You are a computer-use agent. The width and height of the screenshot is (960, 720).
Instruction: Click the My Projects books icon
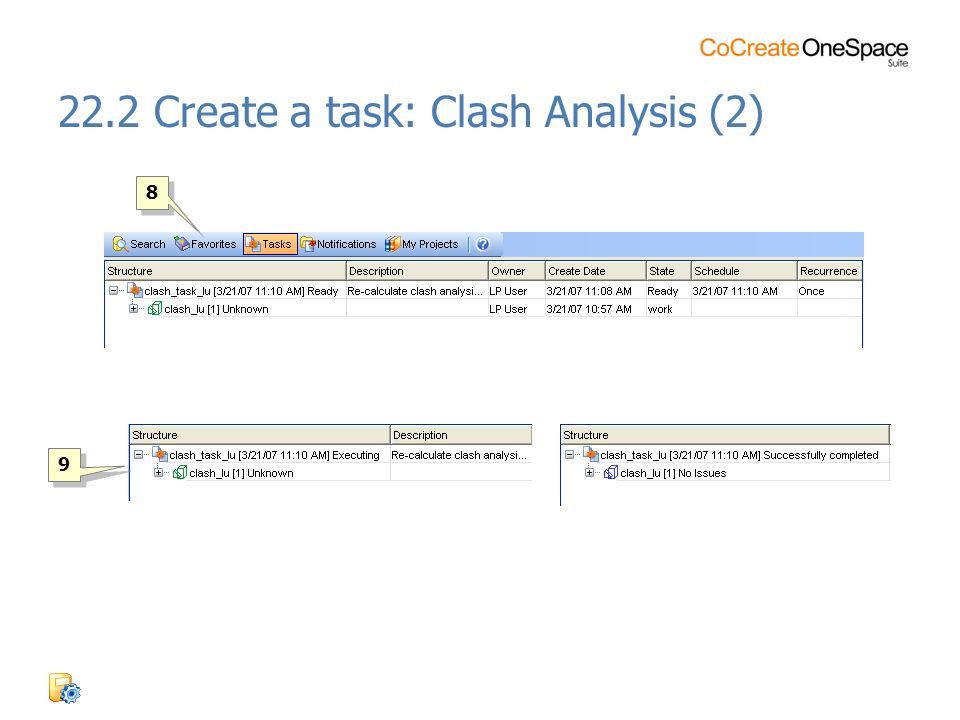click(392, 244)
